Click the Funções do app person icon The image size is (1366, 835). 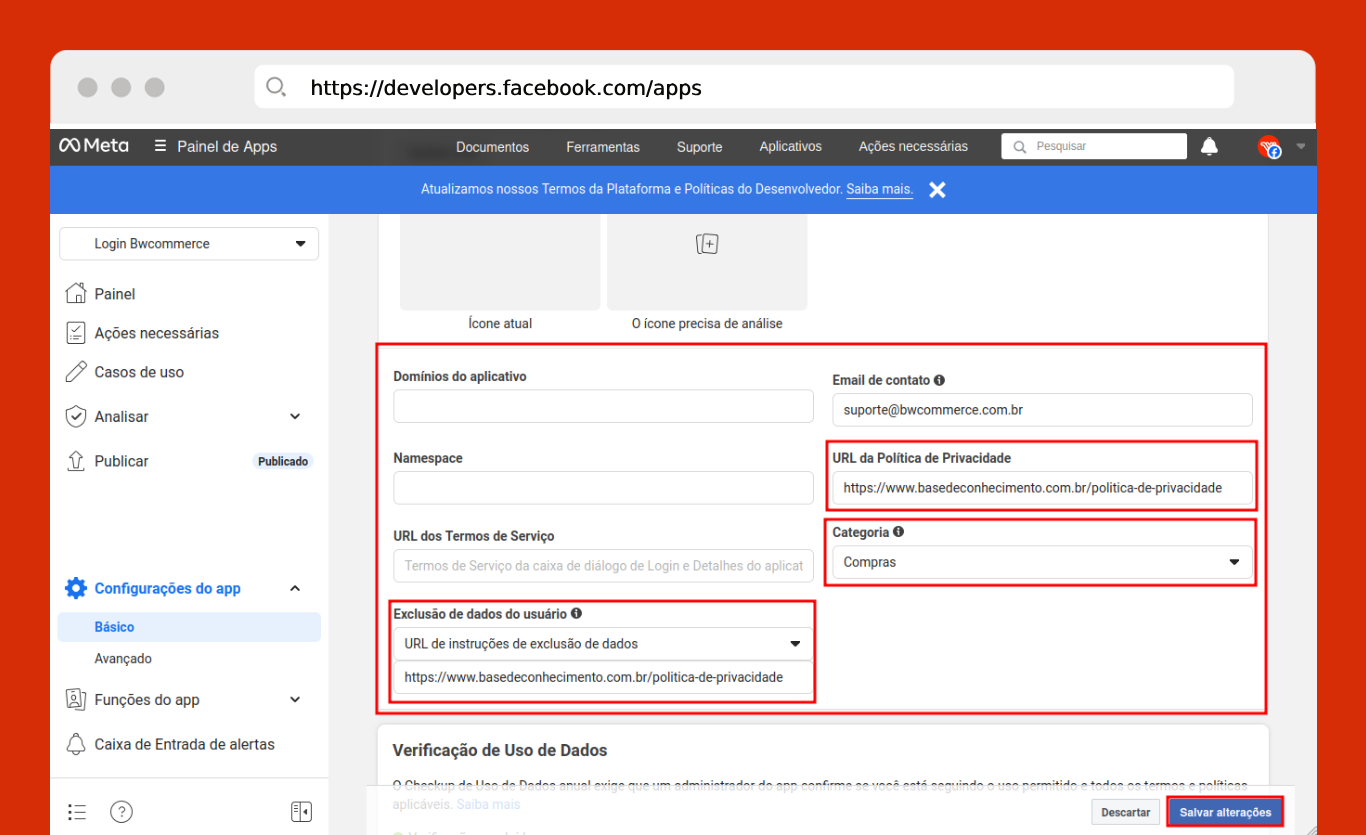tap(75, 699)
